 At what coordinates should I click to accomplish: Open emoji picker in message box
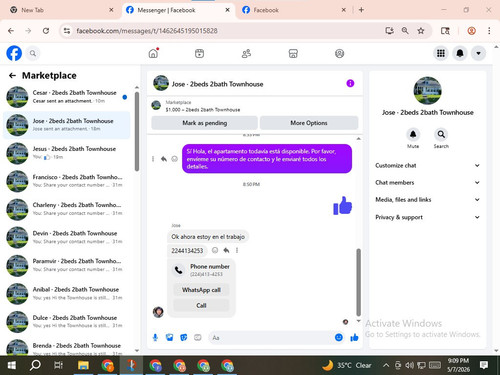click(x=339, y=338)
